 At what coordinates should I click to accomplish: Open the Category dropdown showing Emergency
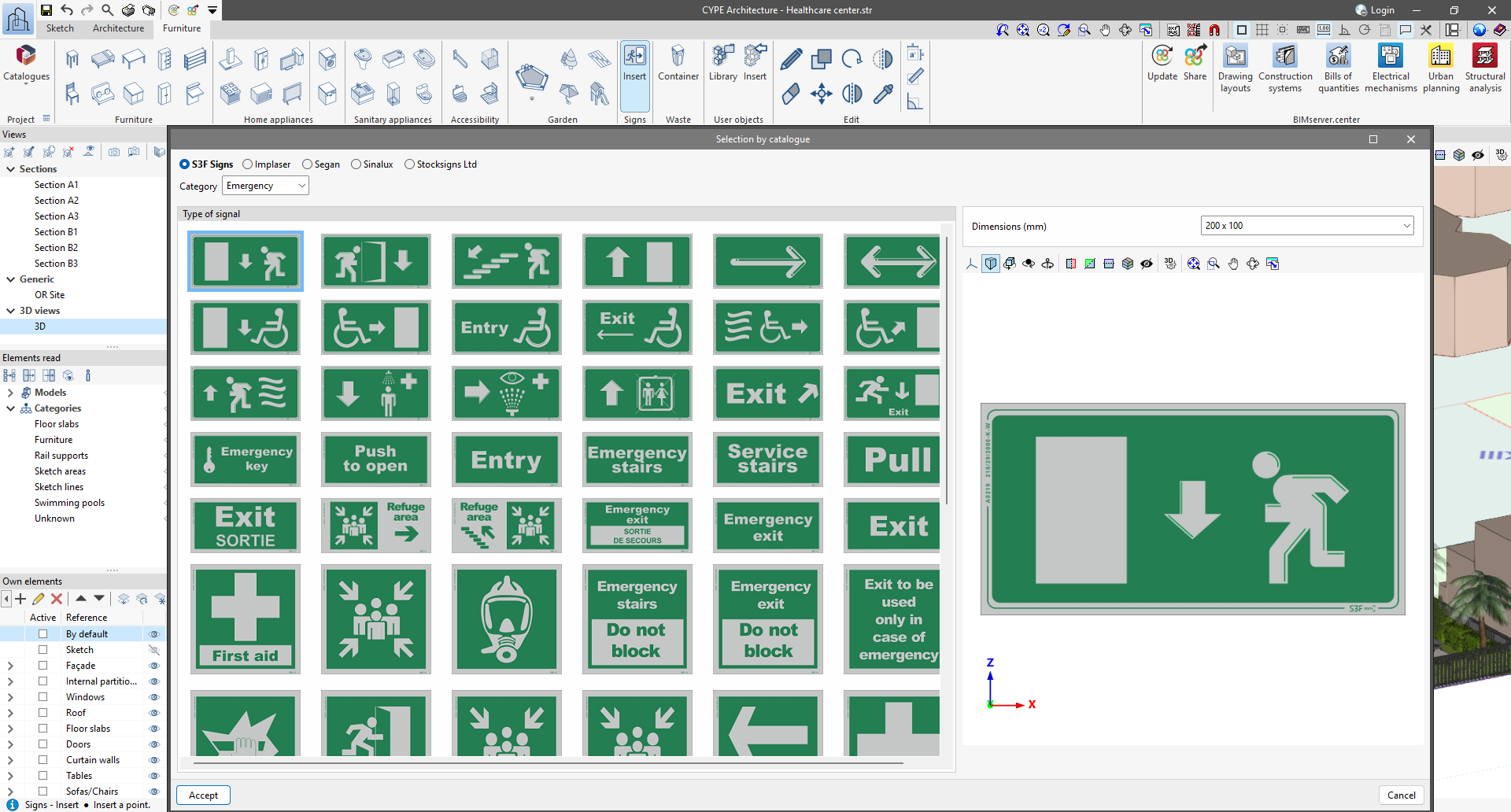tap(265, 186)
